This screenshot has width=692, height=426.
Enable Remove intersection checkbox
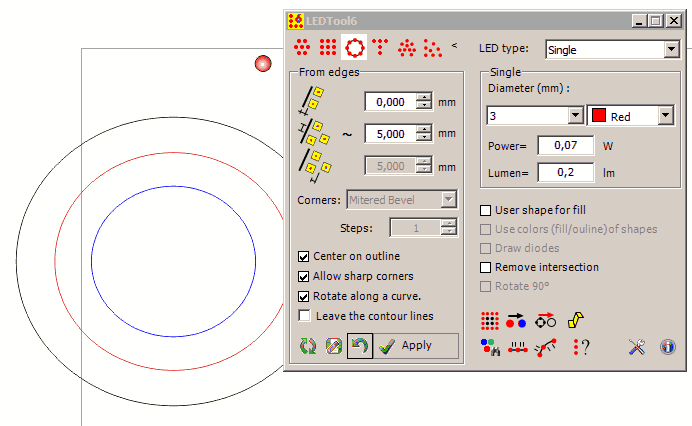pyautogui.click(x=485, y=268)
